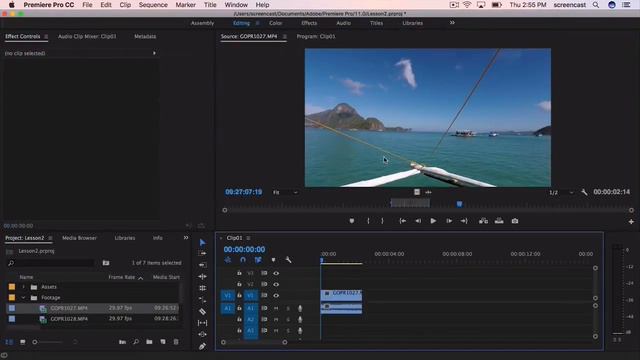Toggle Linked Selection in timeline
640x360 pixels.
point(258,260)
